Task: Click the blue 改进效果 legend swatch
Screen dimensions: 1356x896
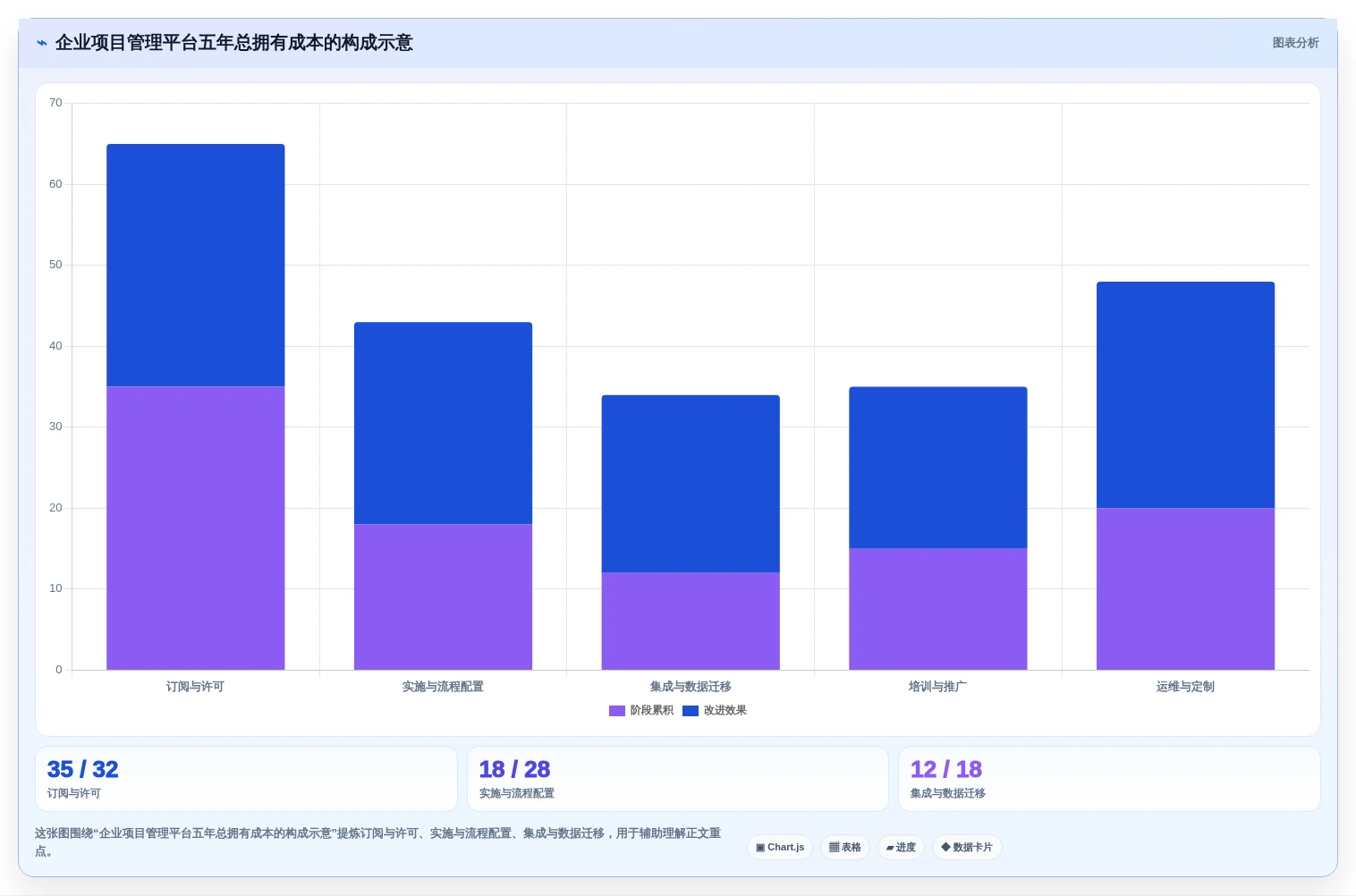Action: (x=691, y=711)
